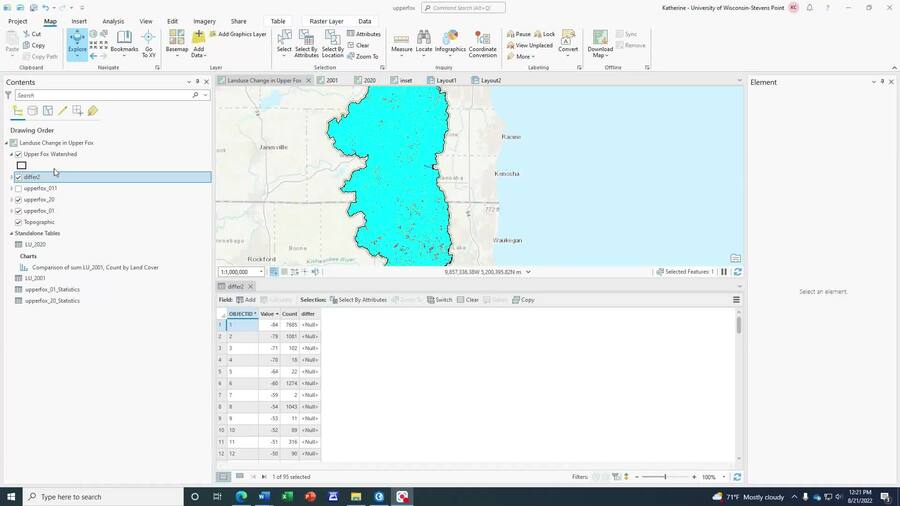The width and height of the screenshot is (900, 506).
Task: Open the Bookmarks tool
Action: tap(124, 43)
